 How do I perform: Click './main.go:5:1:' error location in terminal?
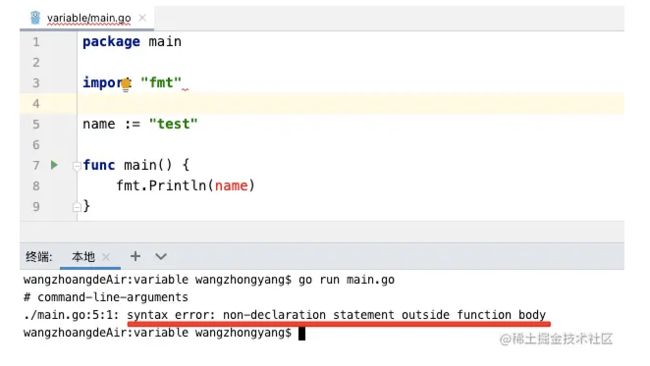[71, 315]
